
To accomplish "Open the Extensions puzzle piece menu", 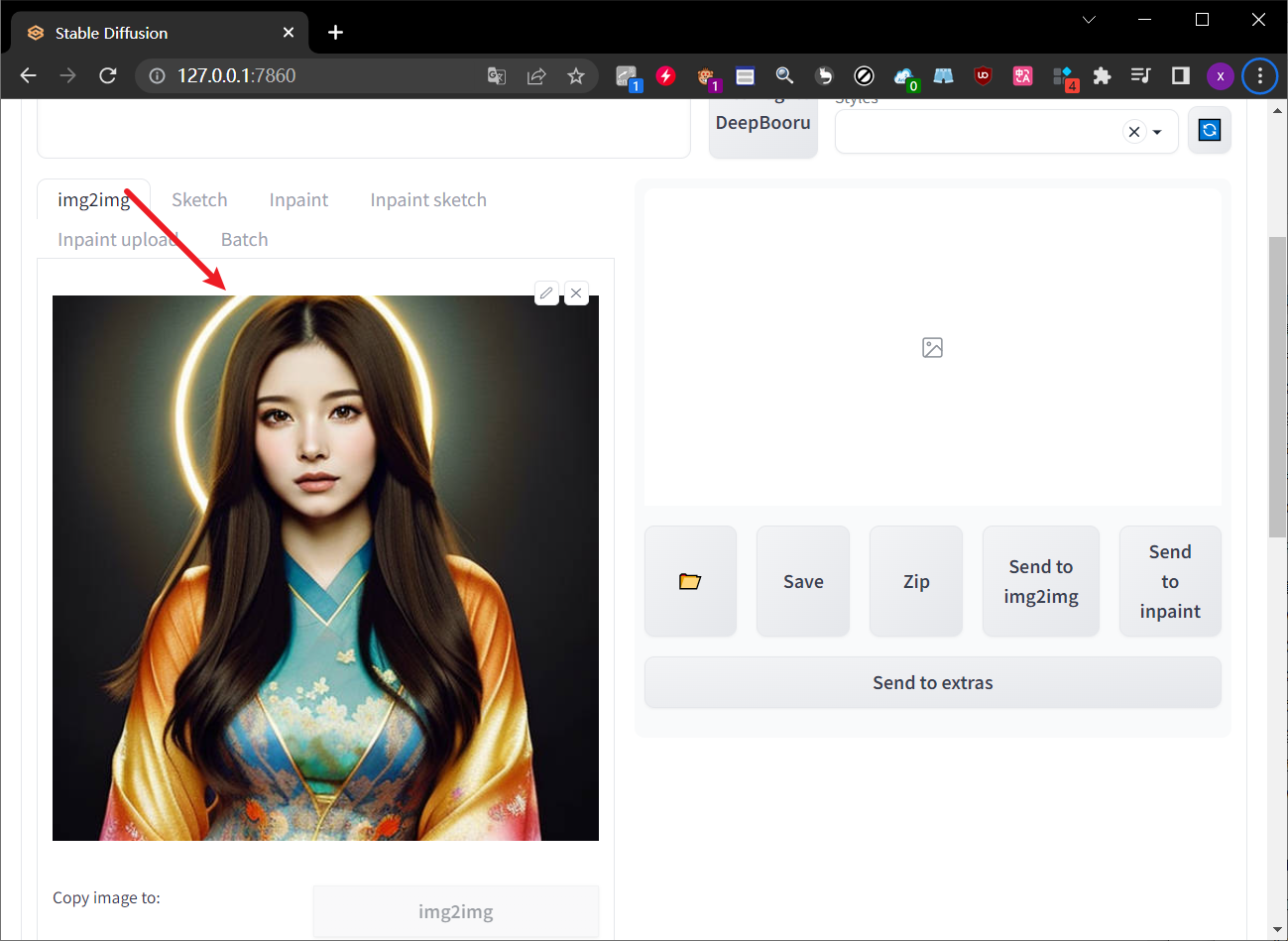I will [1102, 75].
